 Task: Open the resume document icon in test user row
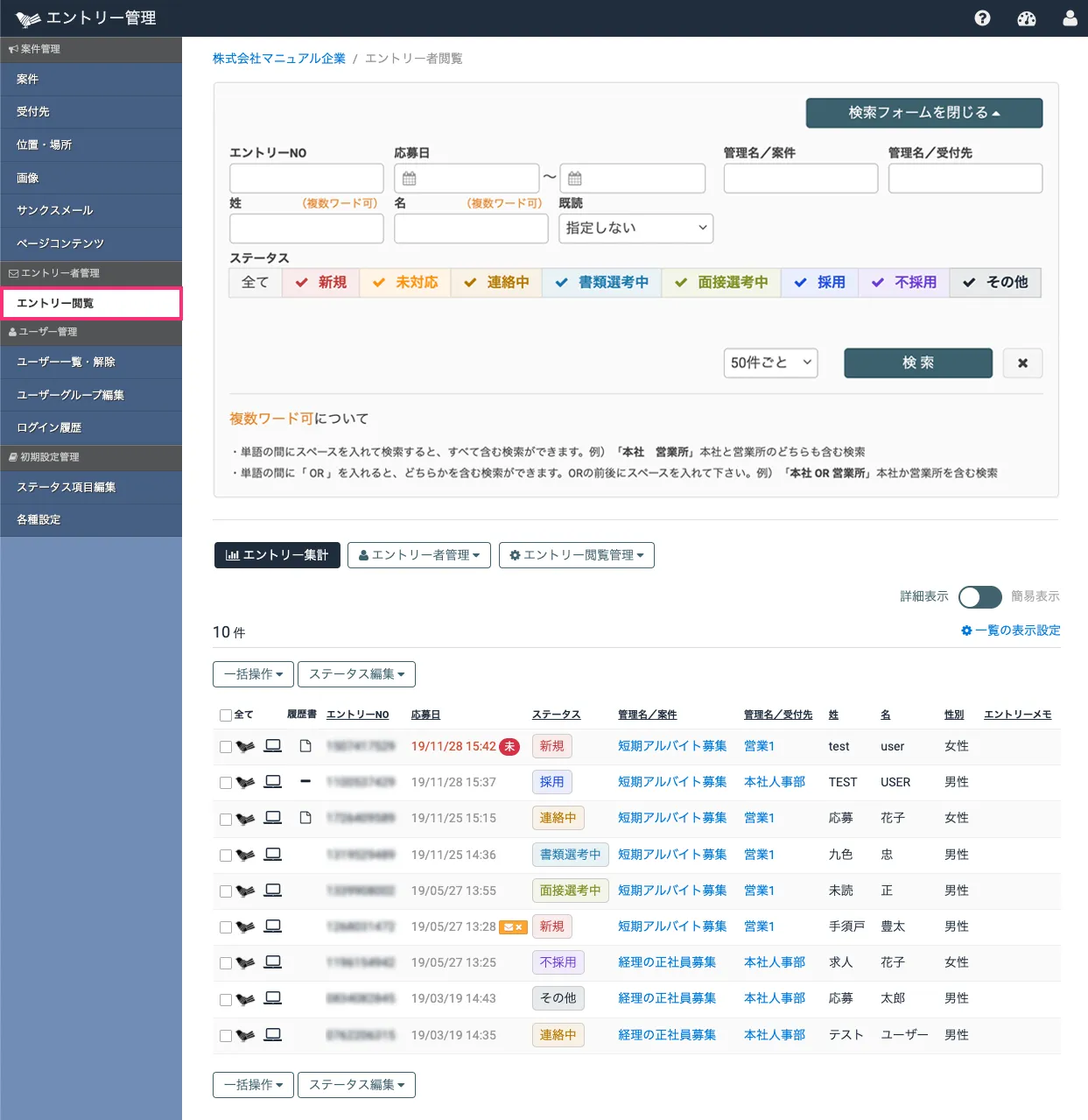click(305, 746)
